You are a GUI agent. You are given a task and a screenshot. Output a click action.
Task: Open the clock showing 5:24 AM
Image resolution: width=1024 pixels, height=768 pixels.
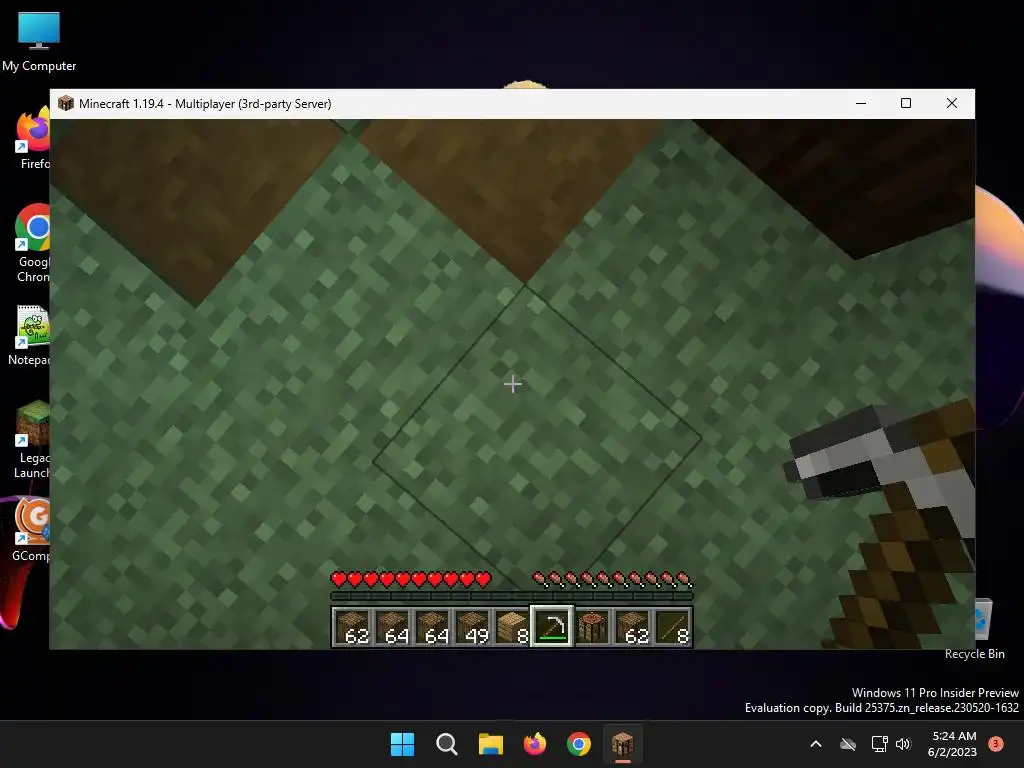coord(952,744)
